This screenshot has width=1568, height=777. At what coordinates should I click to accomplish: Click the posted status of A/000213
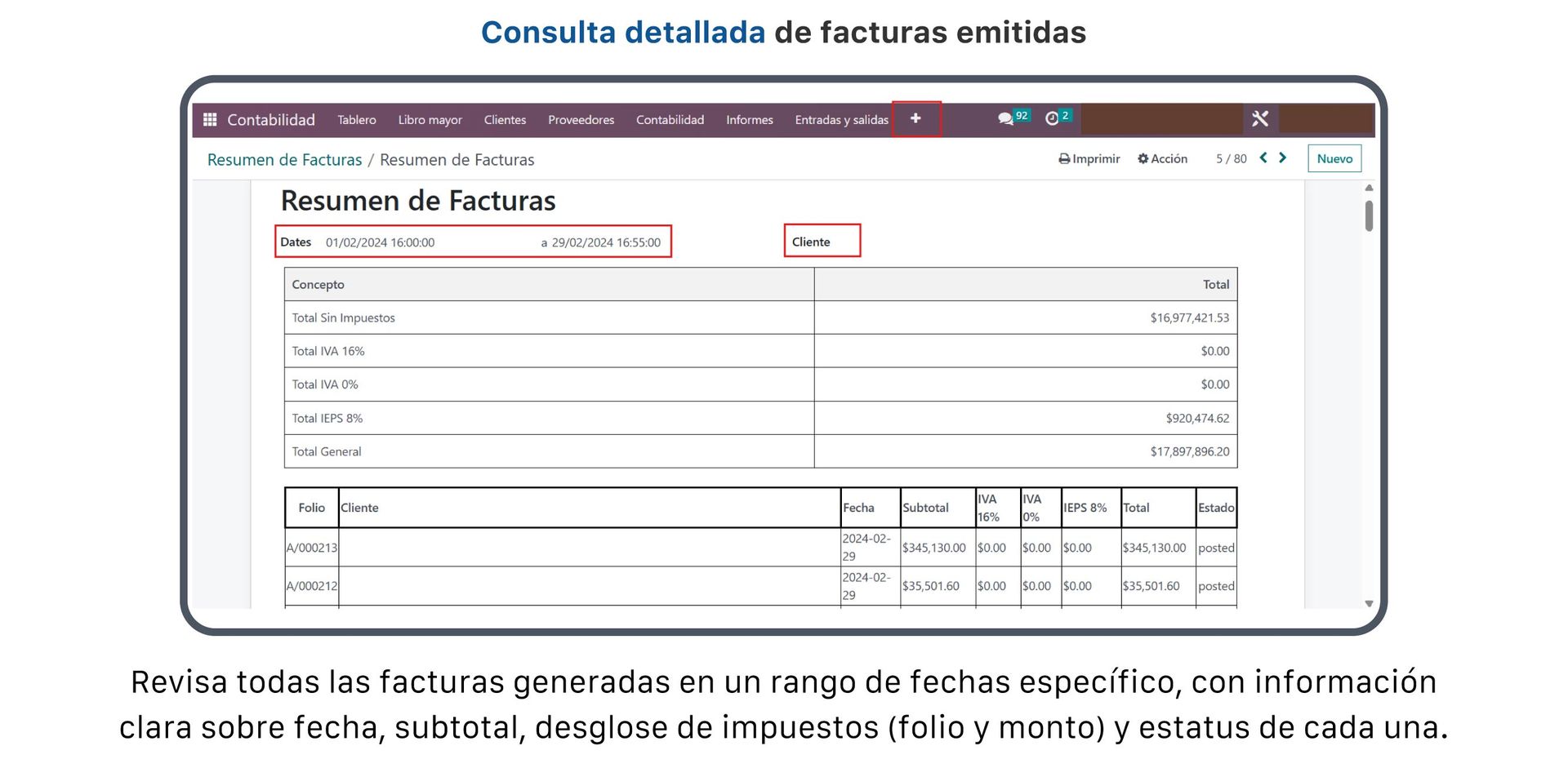(1216, 548)
